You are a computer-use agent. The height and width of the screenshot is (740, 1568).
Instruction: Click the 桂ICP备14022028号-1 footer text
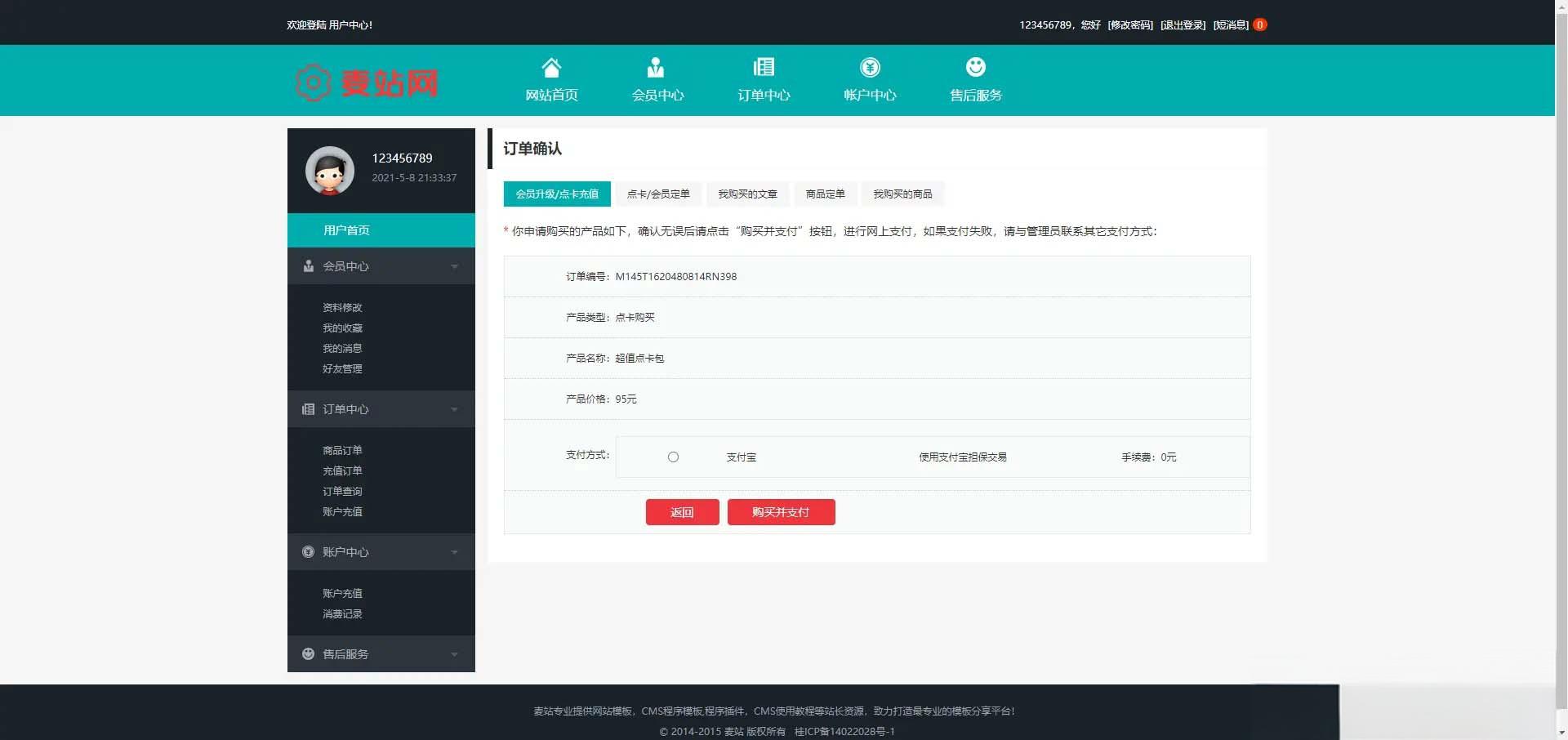(844, 732)
